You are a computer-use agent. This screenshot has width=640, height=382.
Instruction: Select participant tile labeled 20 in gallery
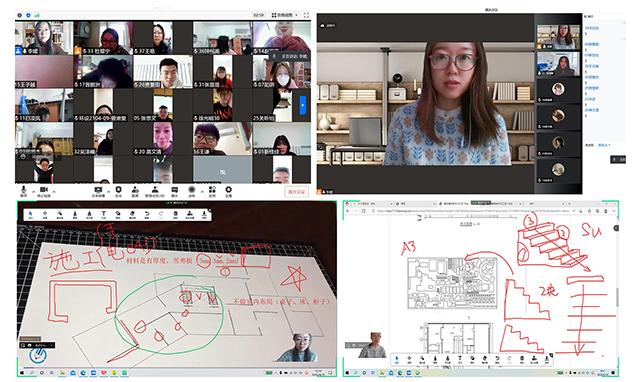163,138
